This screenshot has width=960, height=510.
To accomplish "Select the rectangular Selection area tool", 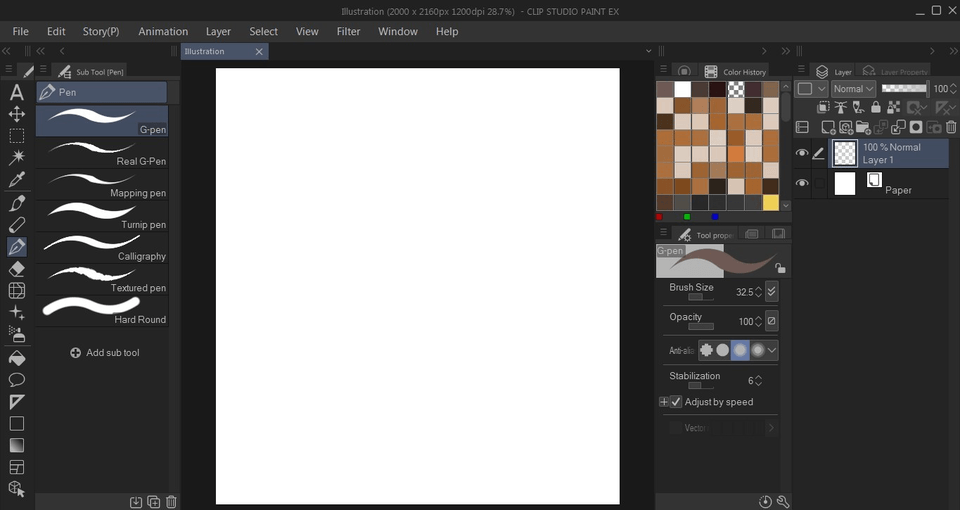I will point(17,136).
